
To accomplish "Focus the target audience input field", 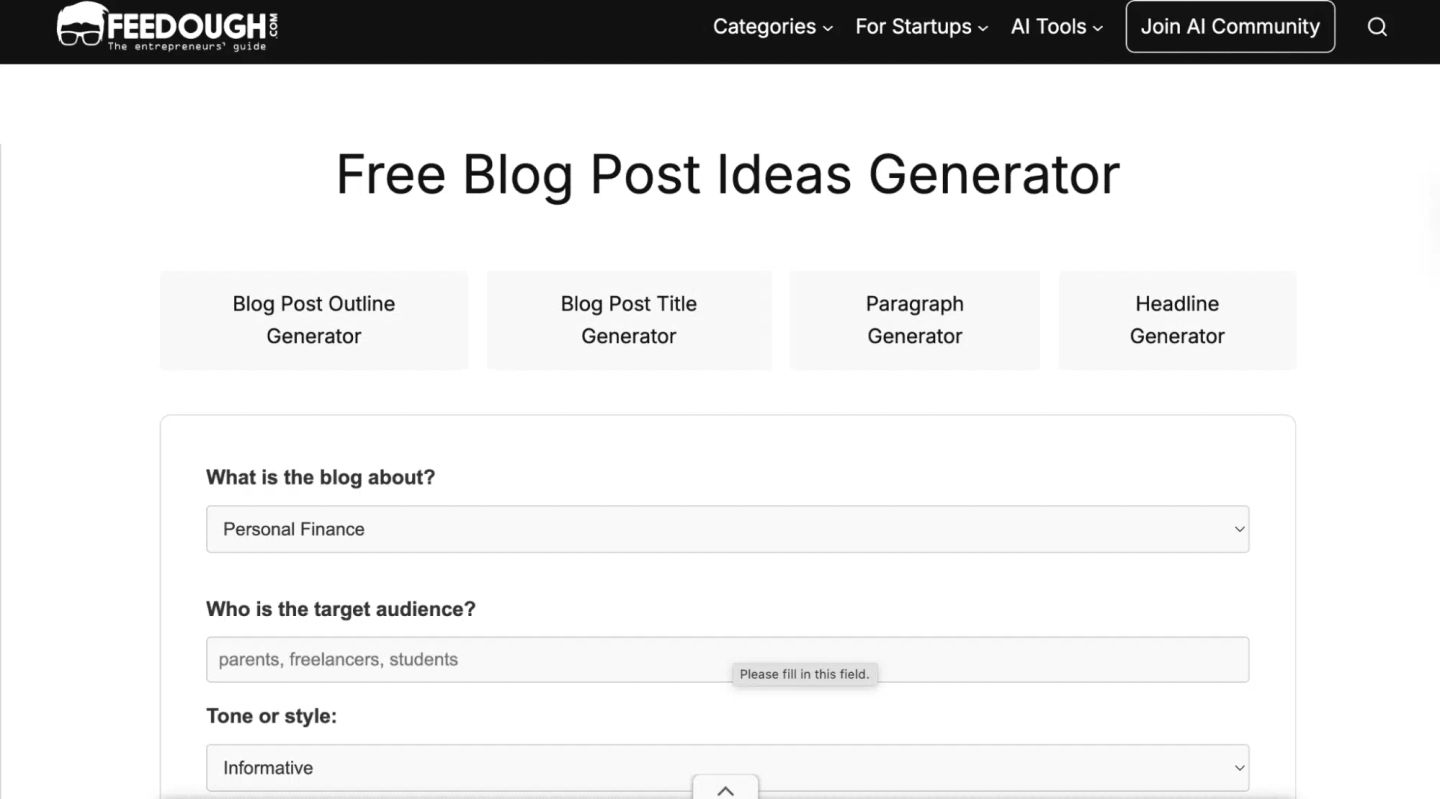I will 727,660.
